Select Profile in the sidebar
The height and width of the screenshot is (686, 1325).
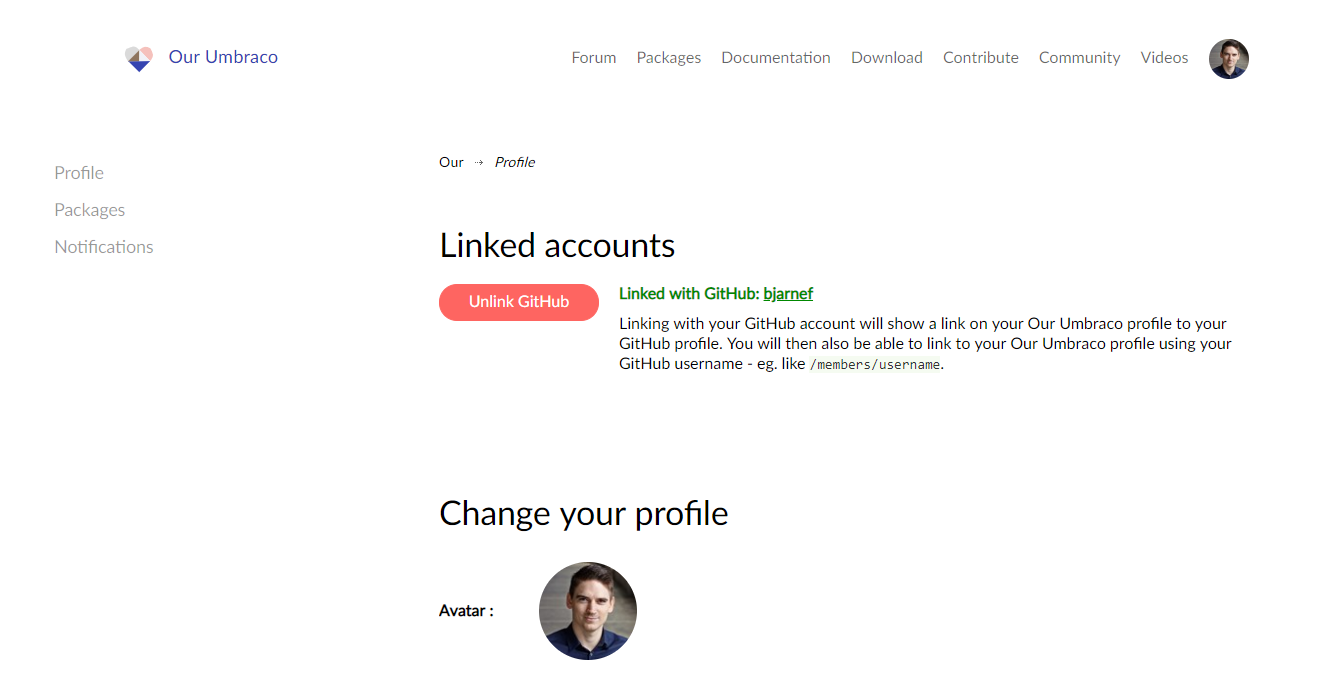(x=79, y=172)
